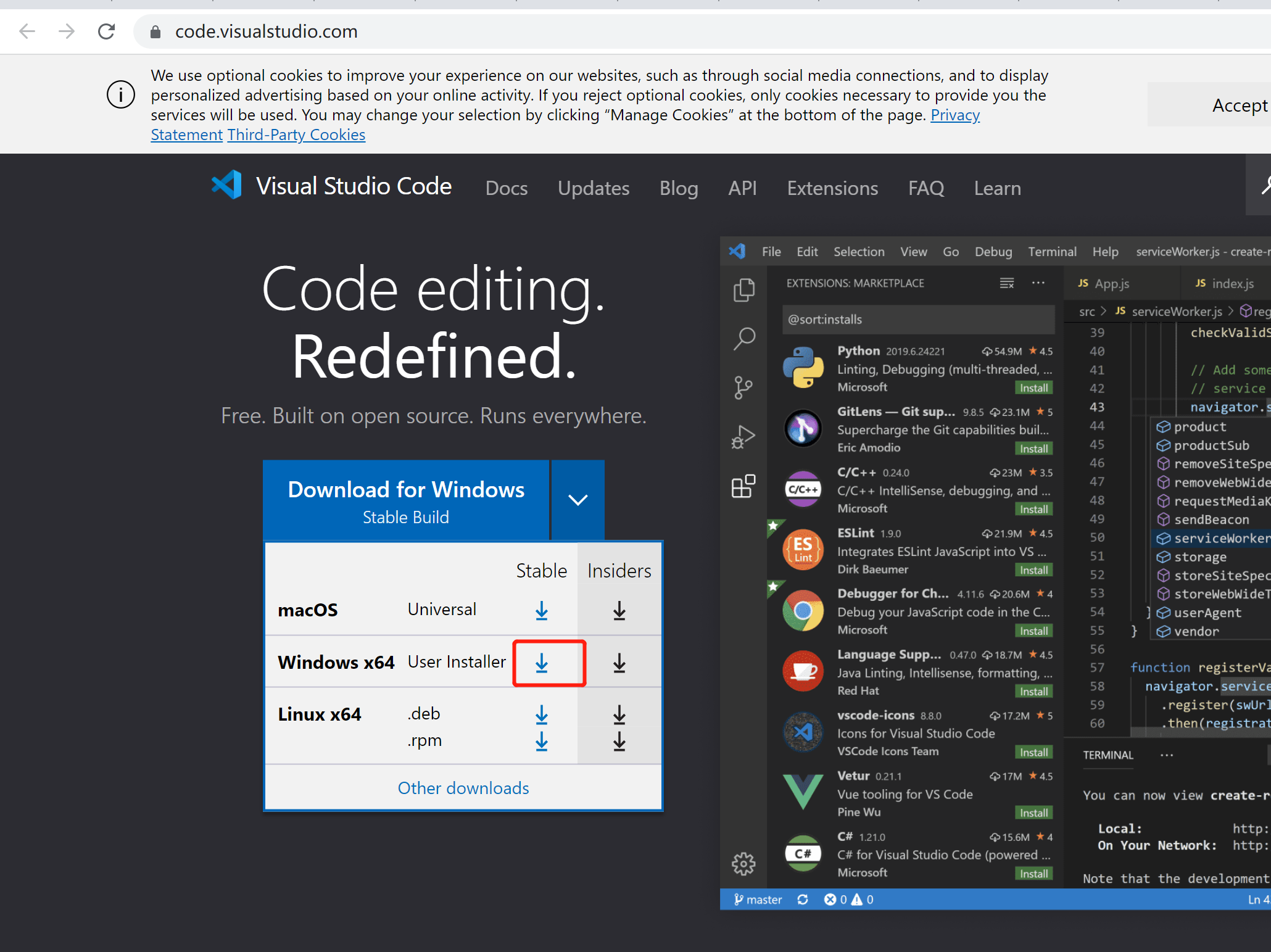Click Download for Windows Stable Build

[x=406, y=500]
